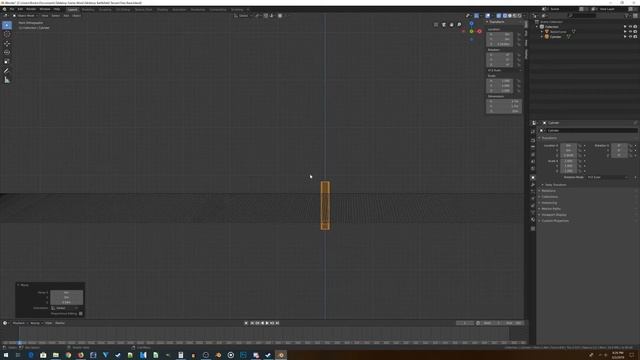The image size is (640, 360).
Task: Select the Scale tool
Action: pos(7,61)
